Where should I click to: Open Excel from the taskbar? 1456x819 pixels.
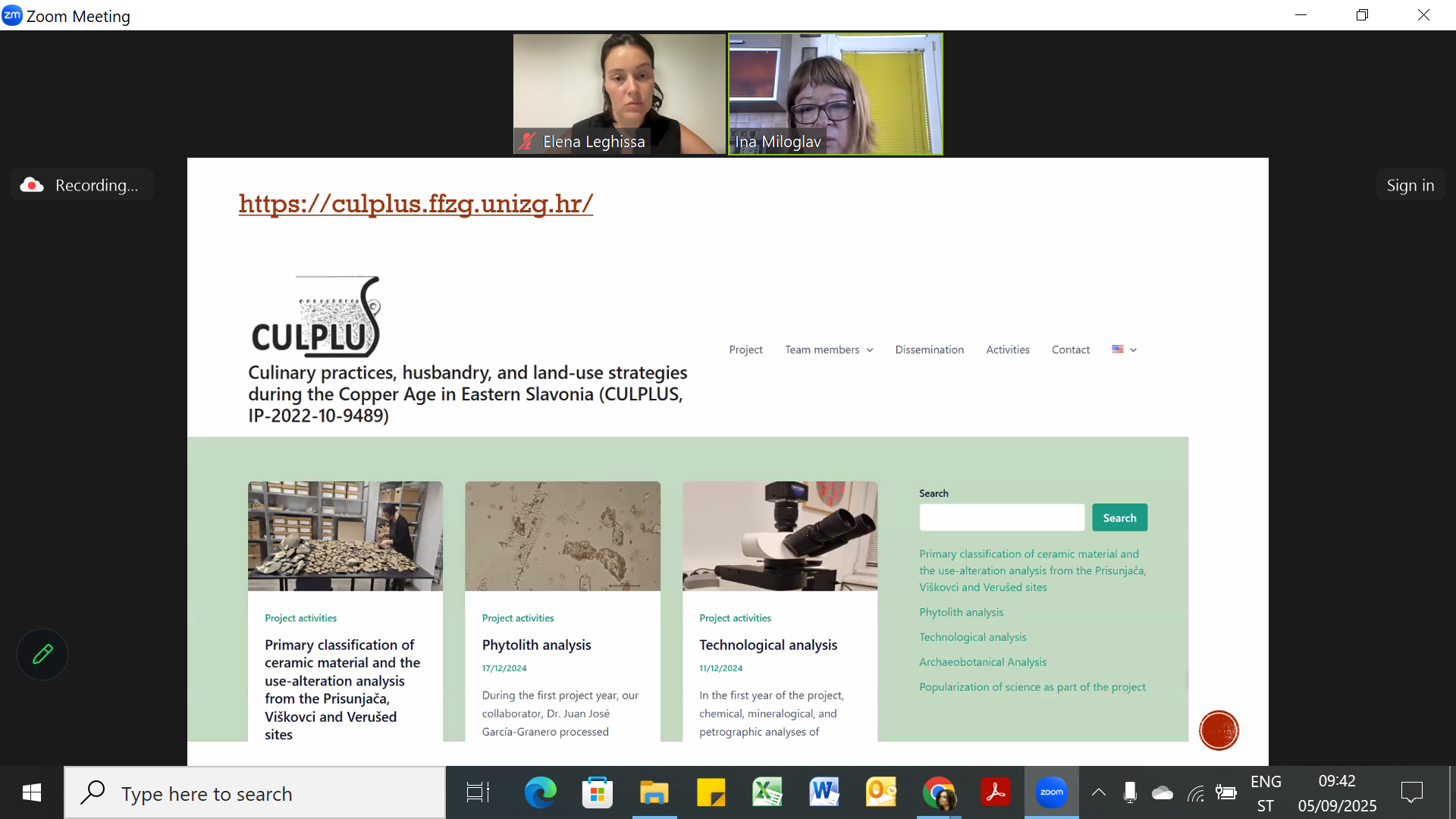(767, 793)
